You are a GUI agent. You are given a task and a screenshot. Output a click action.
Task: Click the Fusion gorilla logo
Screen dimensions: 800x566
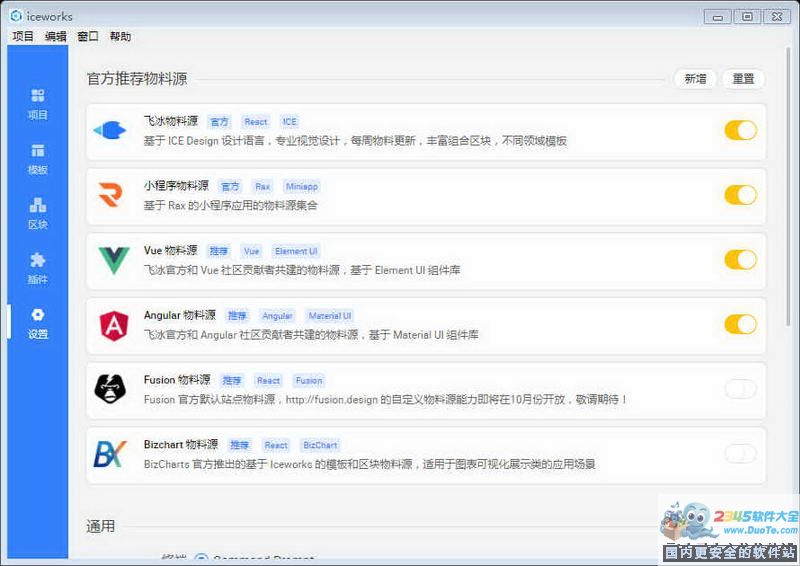[x=110, y=389]
